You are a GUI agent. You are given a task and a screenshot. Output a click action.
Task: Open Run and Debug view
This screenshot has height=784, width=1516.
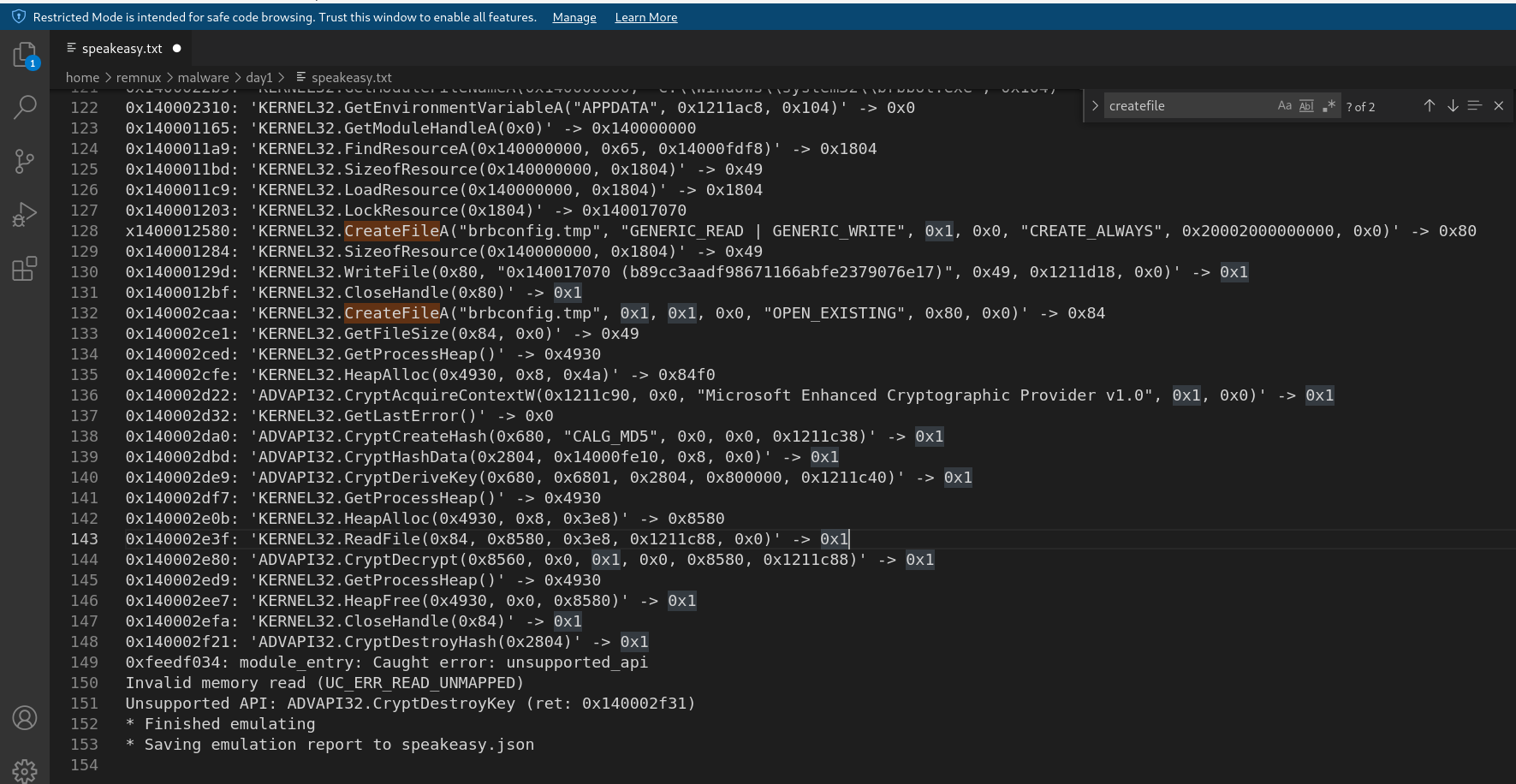pyautogui.click(x=25, y=215)
